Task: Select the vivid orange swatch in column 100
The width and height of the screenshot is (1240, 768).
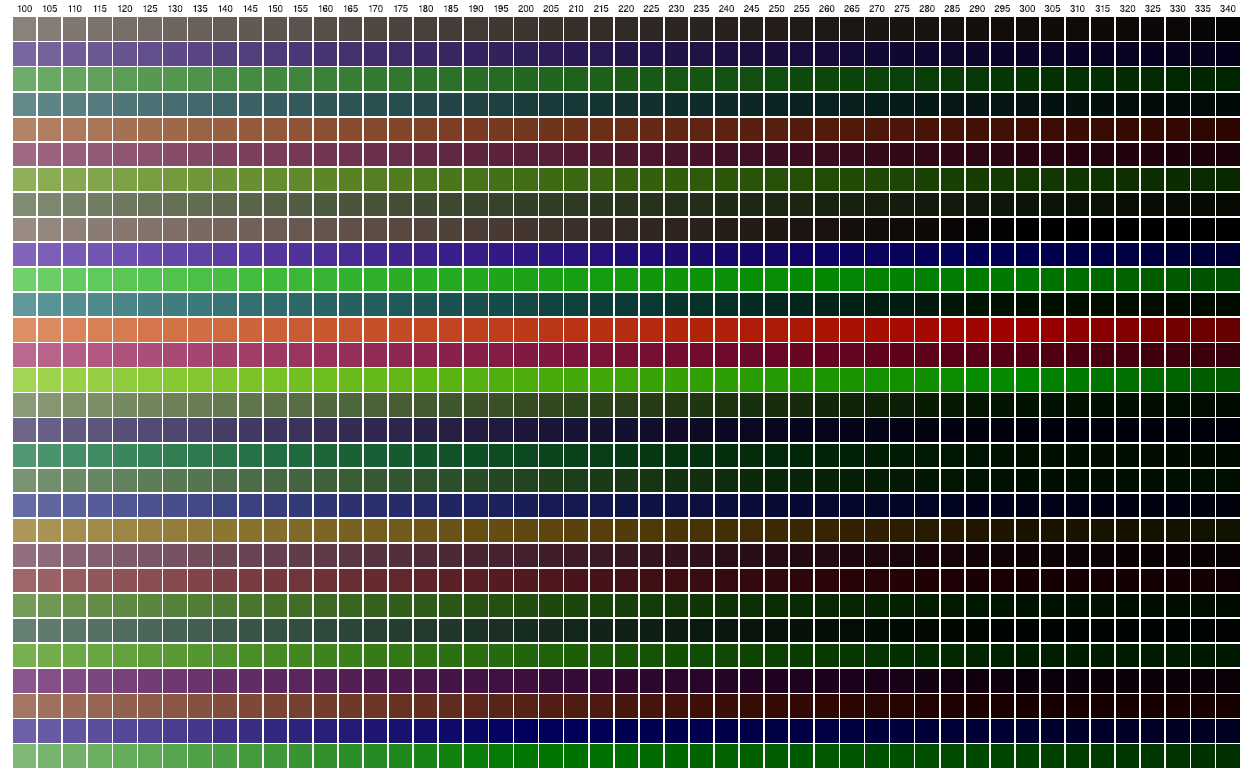Action: [x=24, y=330]
